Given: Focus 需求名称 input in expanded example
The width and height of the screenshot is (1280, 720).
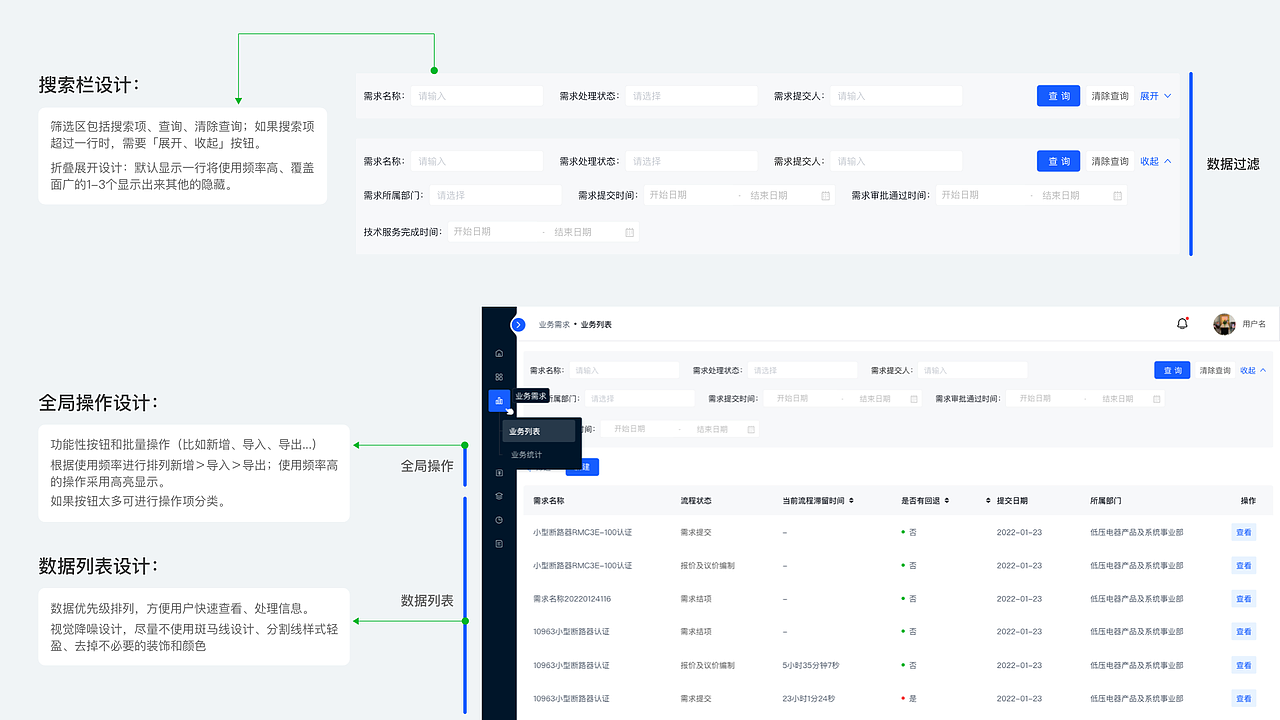Looking at the screenshot, I should click(x=476, y=161).
